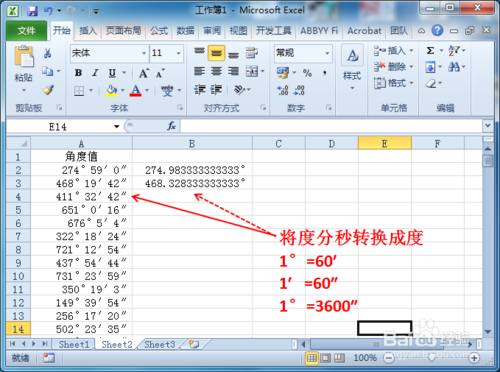The image size is (500, 372).
Task: Click the Wrap Text icon
Action: point(252,53)
